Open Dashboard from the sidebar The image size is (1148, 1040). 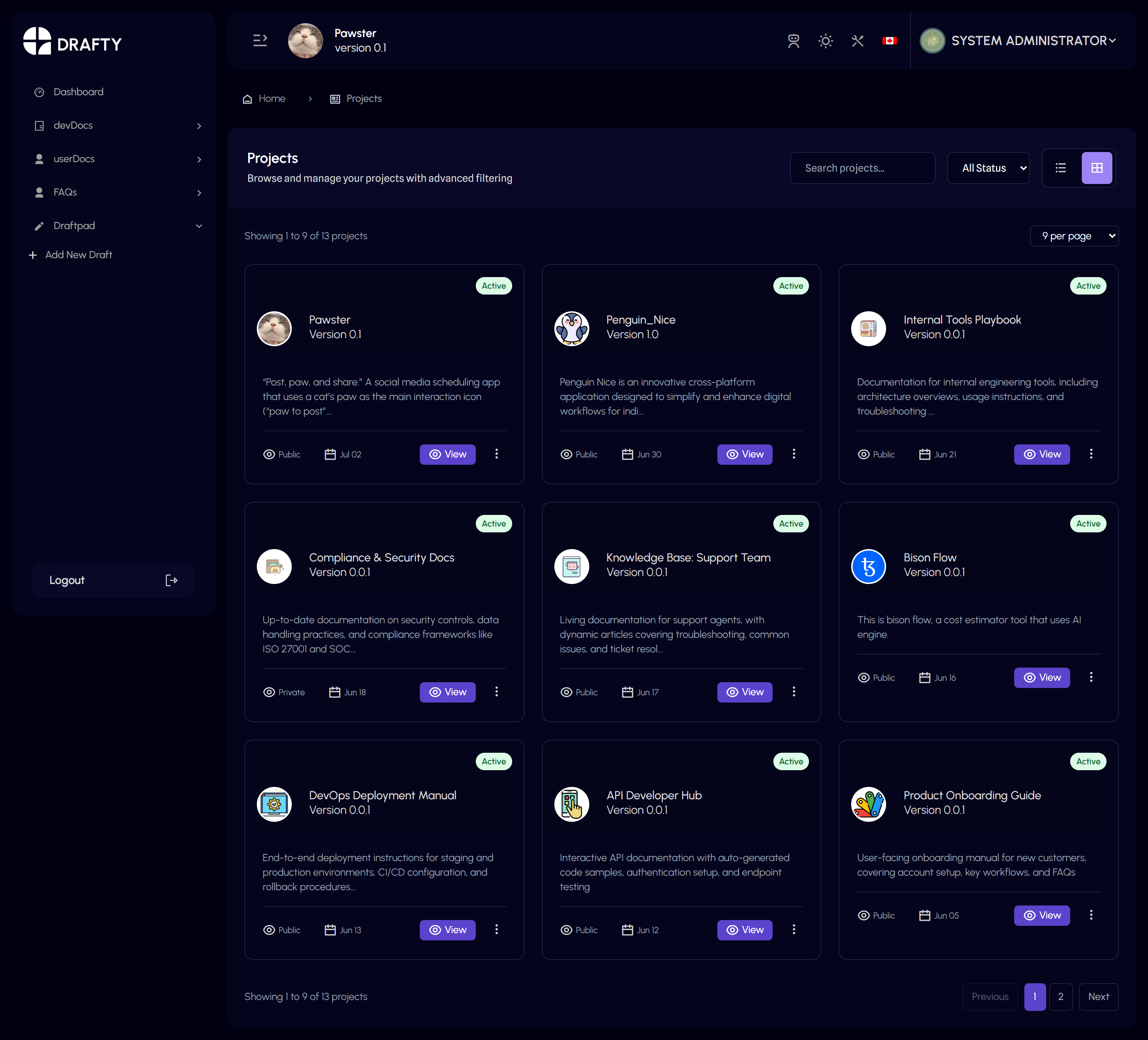[x=79, y=92]
